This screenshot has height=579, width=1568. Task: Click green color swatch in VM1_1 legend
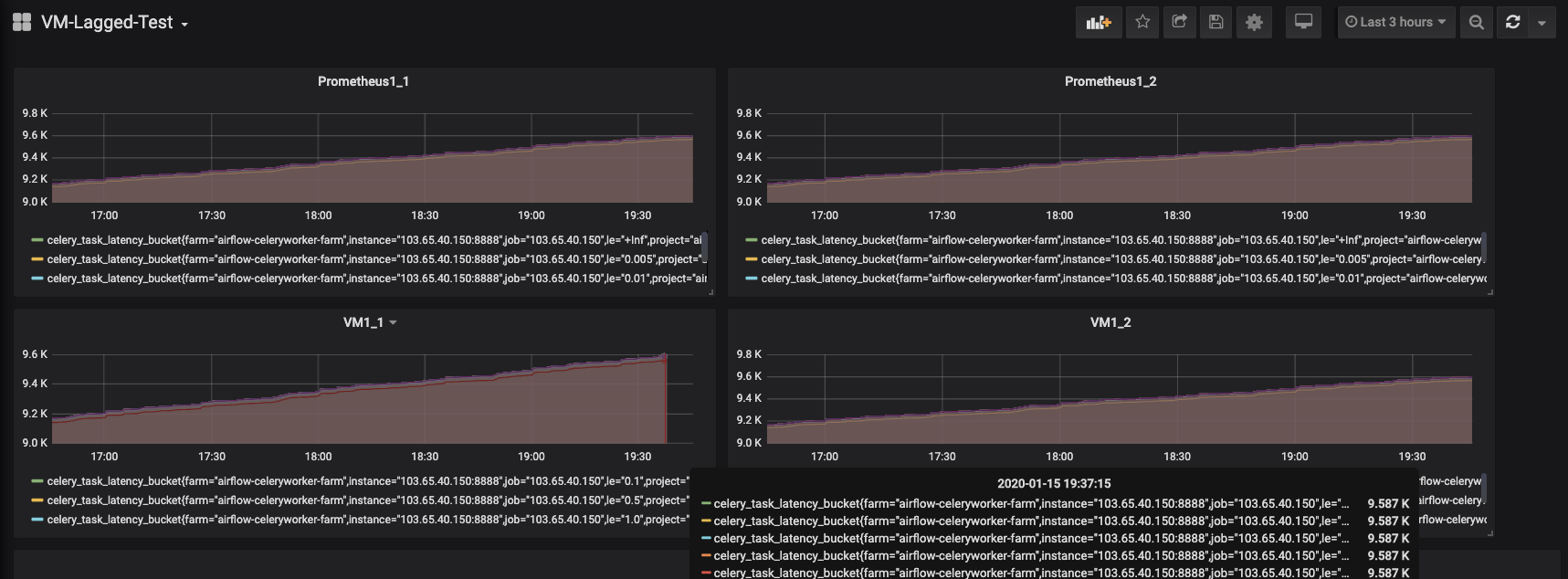tap(37, 481)
